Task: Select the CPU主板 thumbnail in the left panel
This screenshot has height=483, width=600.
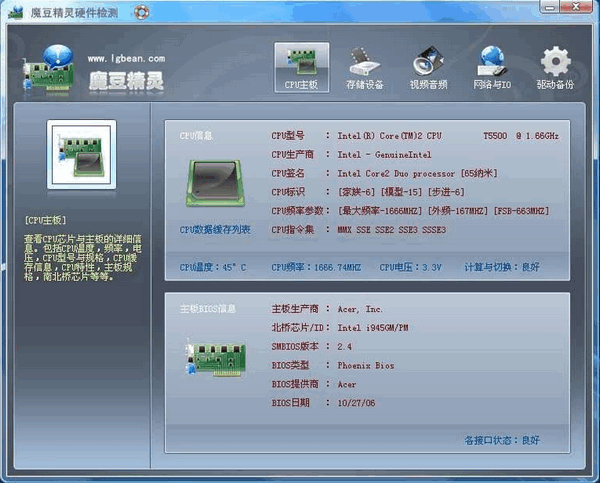Action: (82, 156)
